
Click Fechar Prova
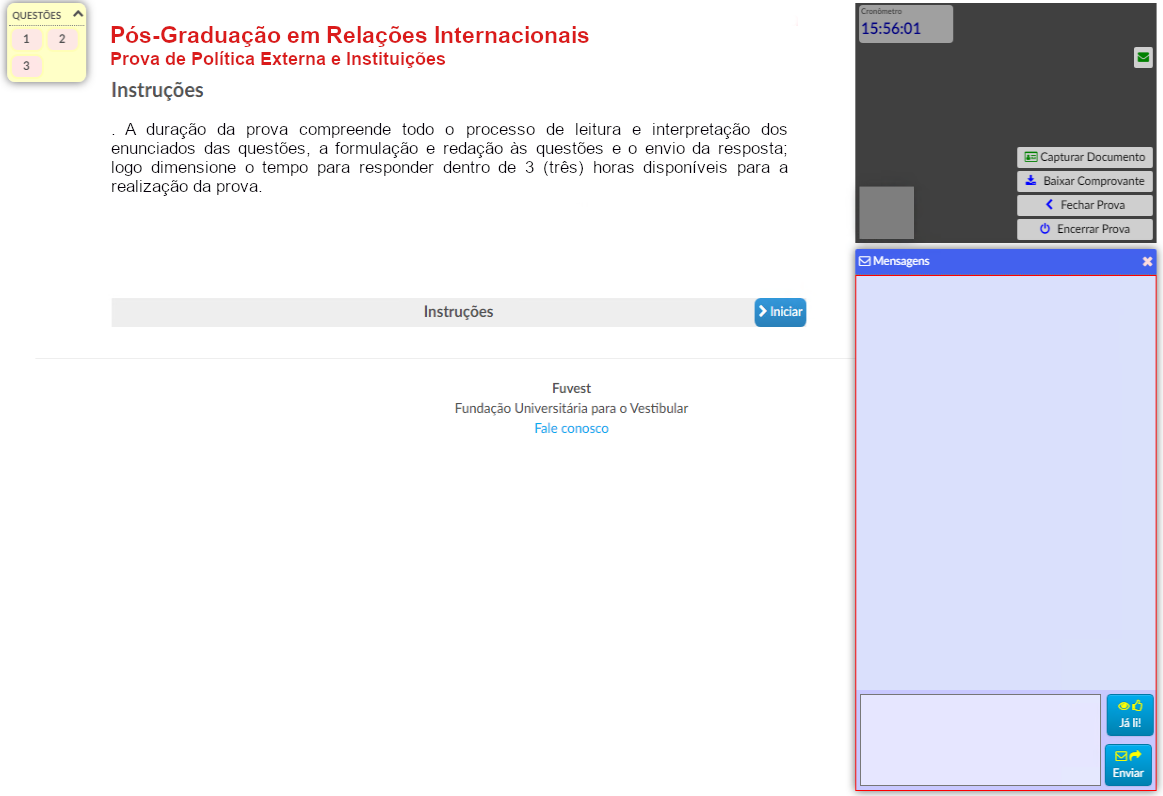[x=1084, y=205]
